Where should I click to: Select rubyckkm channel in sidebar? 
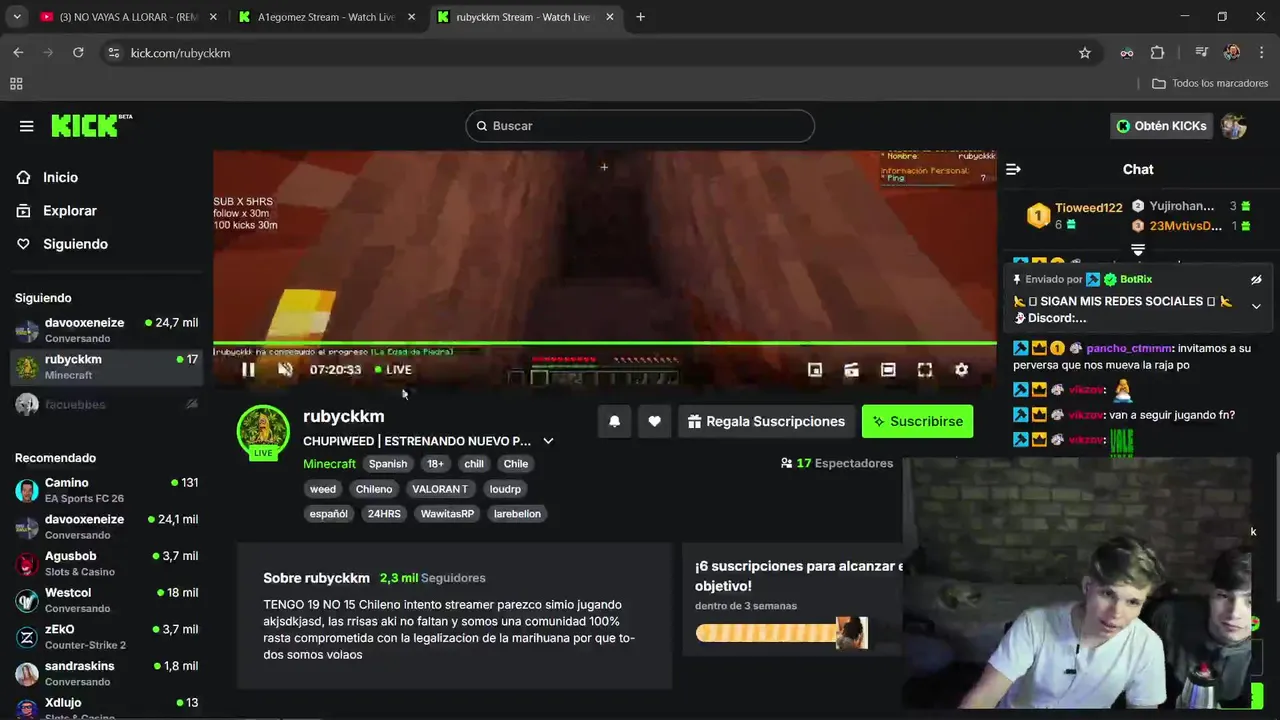pos(106,367)
